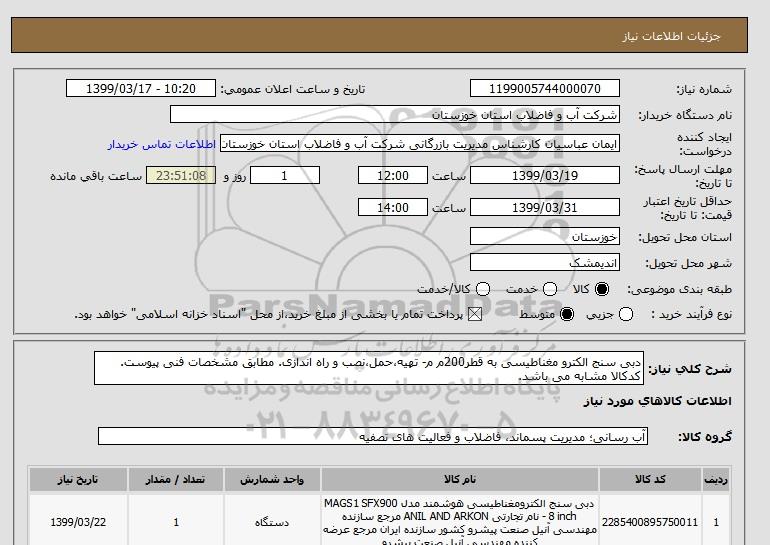Select the کالا radio button

point(602,289)
